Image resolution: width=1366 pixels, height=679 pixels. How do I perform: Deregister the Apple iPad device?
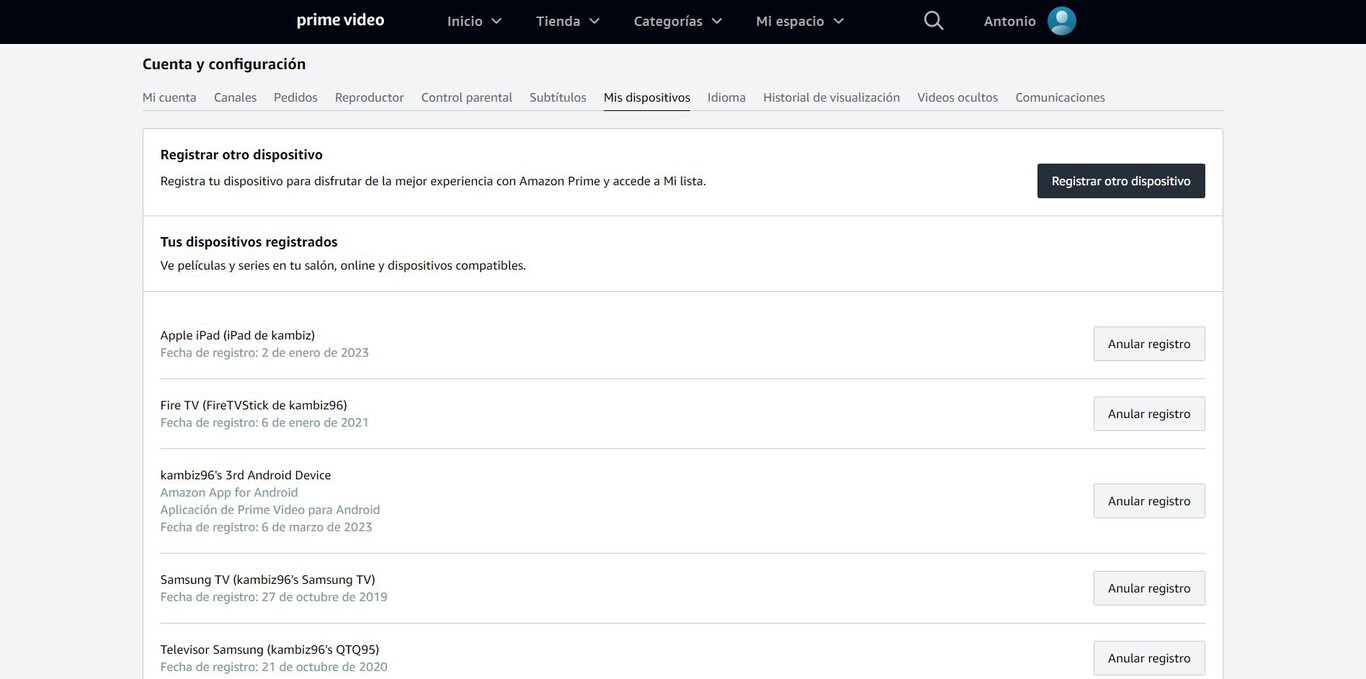click(1148, 344)
